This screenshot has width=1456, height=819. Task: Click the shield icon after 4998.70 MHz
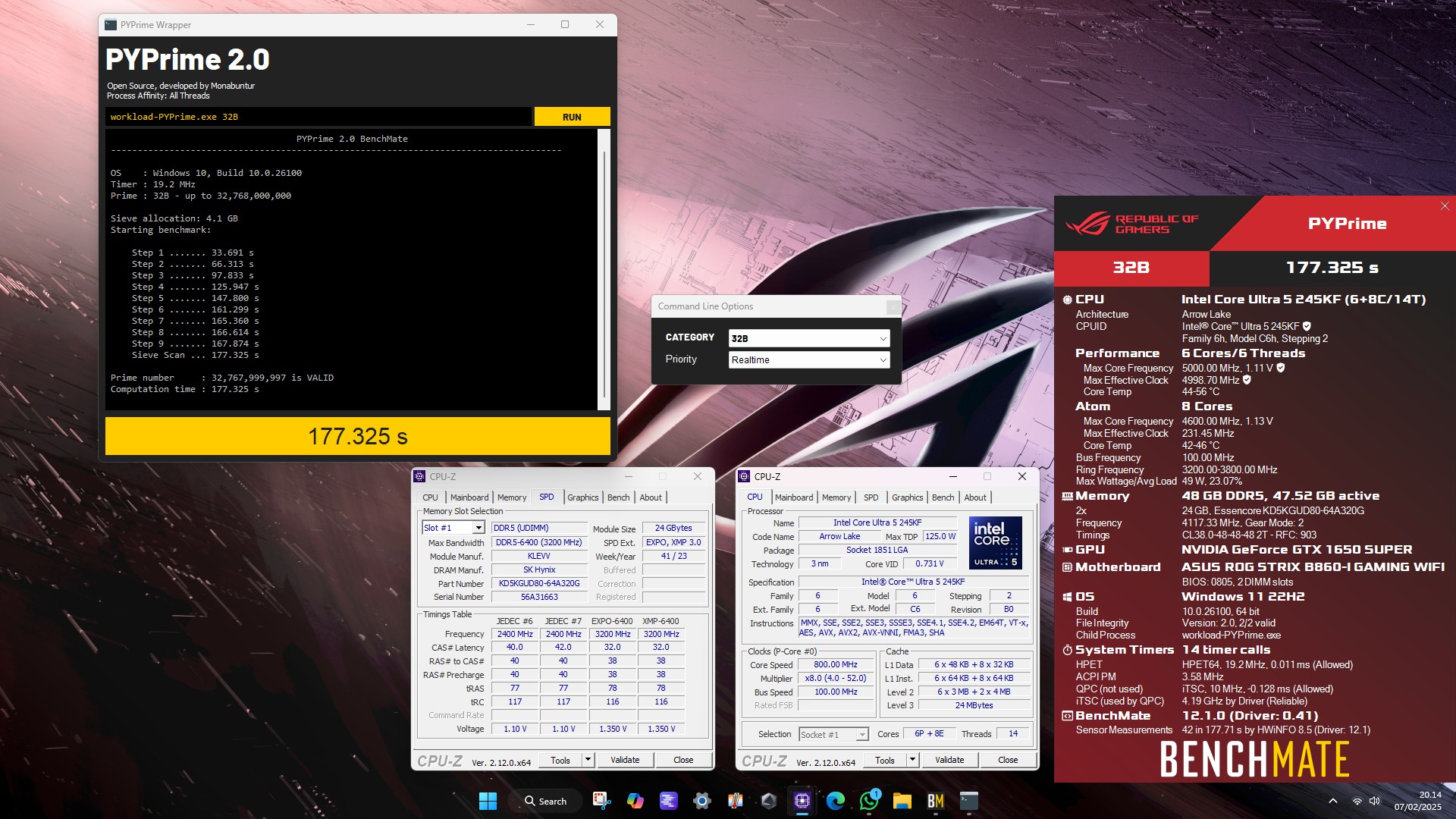[1247, 380]
